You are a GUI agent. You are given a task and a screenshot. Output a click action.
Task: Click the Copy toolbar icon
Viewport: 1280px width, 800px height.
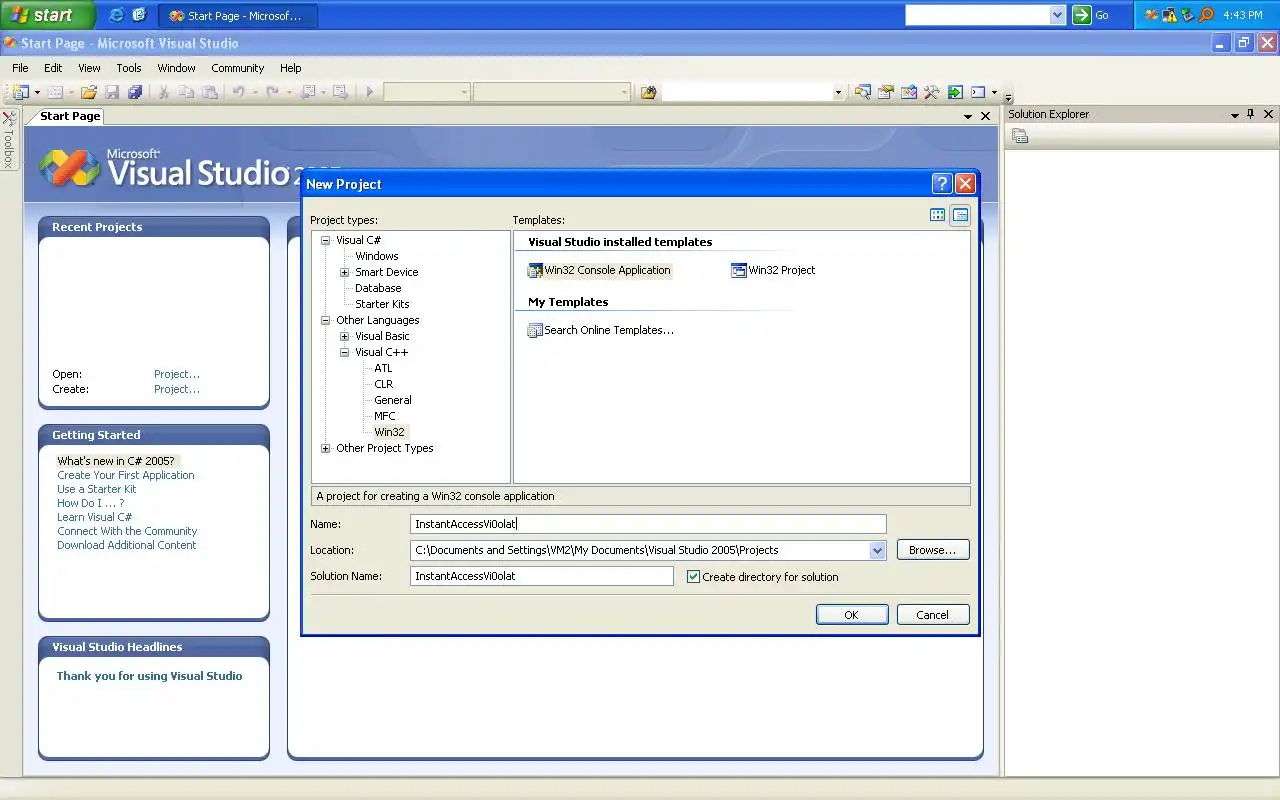pyautogui.click(x=186, y=92)
